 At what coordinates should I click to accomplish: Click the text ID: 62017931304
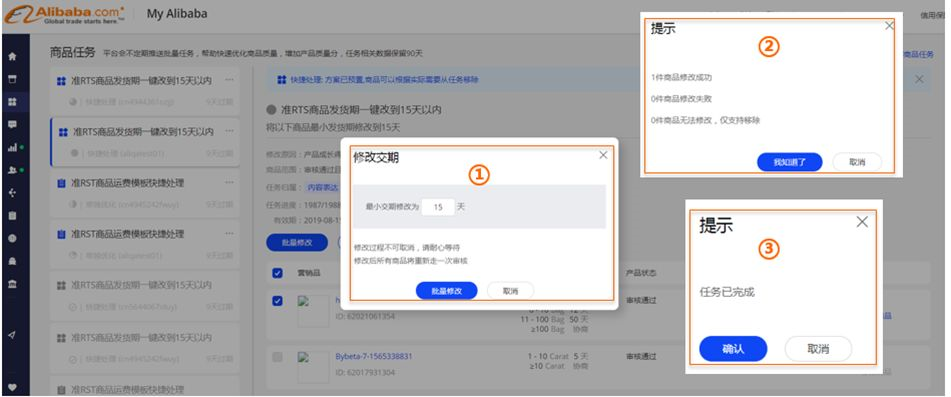pos(365,372)
